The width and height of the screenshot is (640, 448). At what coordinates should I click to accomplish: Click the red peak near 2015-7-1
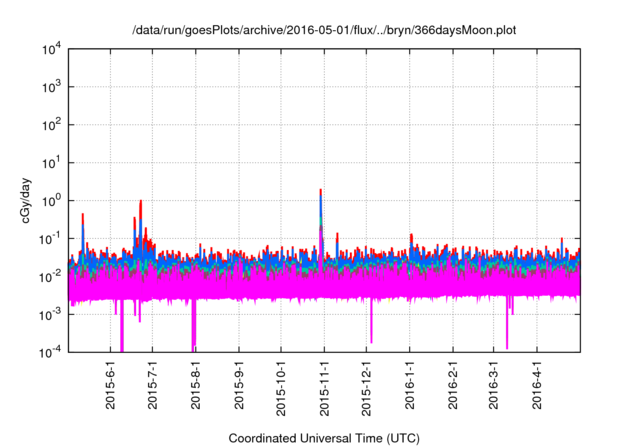click(x=141, y=203)
